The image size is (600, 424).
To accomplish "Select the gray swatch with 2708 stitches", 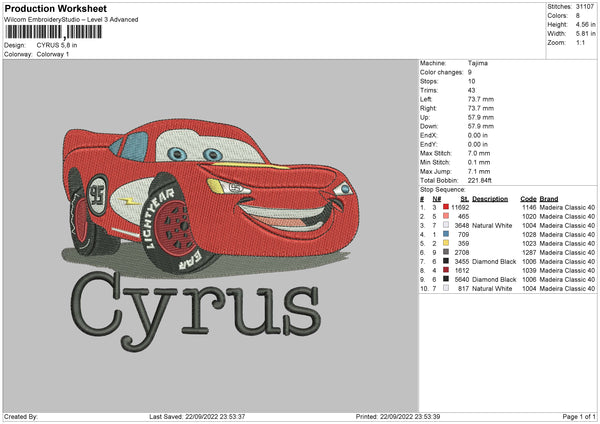I will 446,251.
